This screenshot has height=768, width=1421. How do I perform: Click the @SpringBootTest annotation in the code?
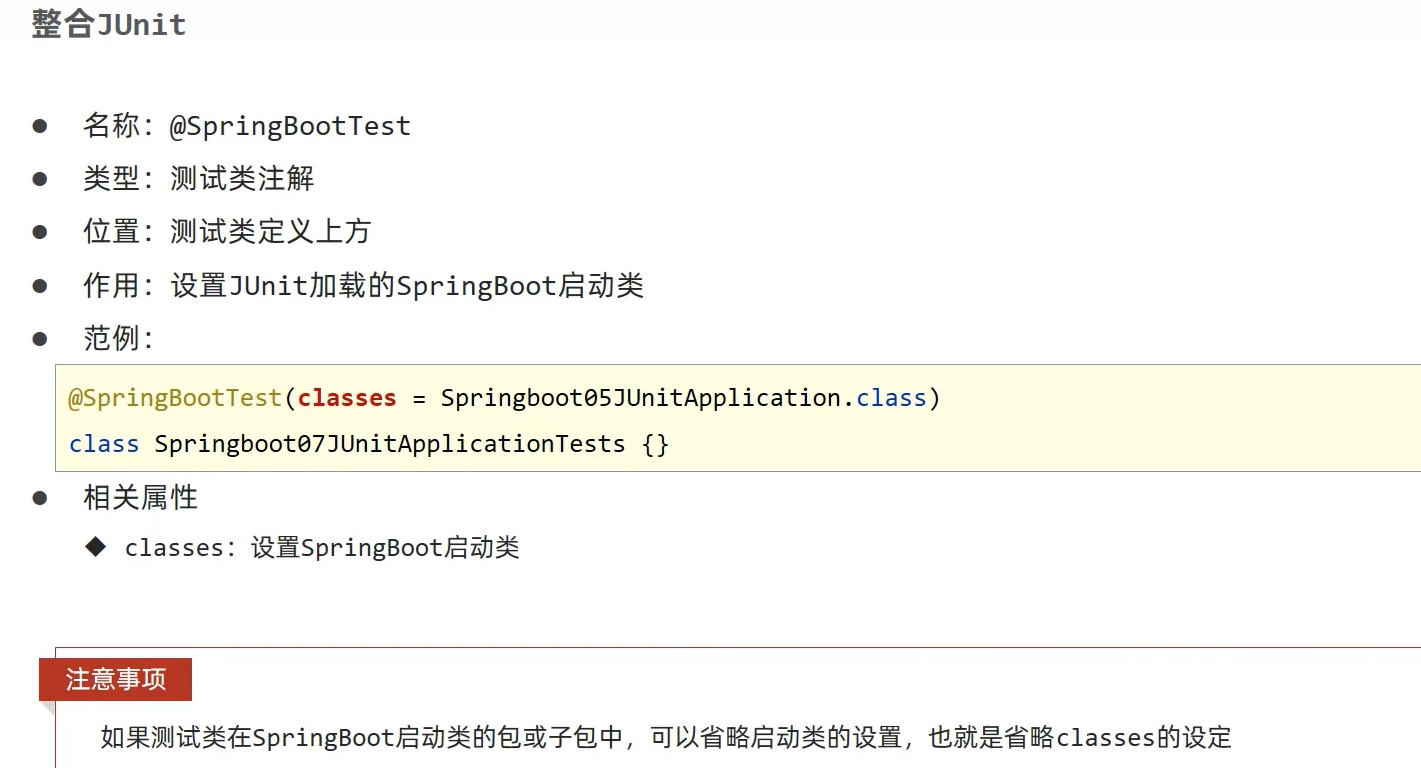(x=175, y=398)
